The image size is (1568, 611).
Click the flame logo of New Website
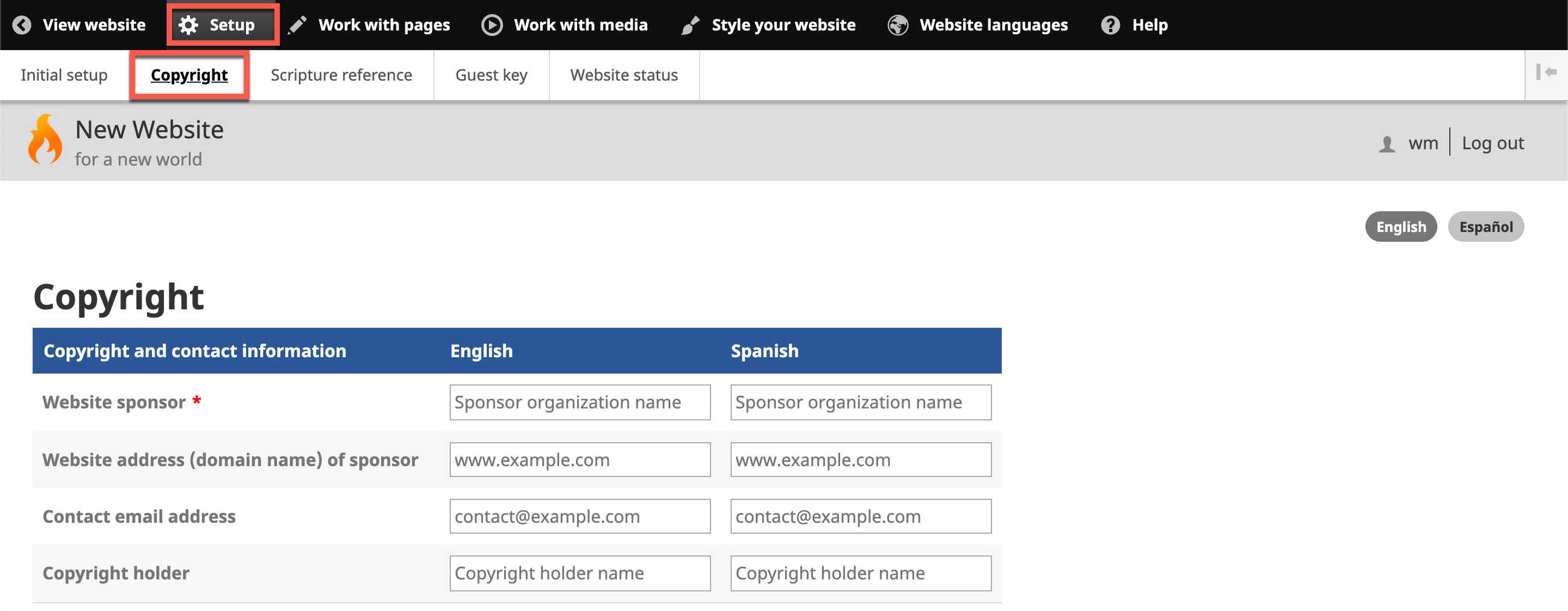(x=45, y=140)
